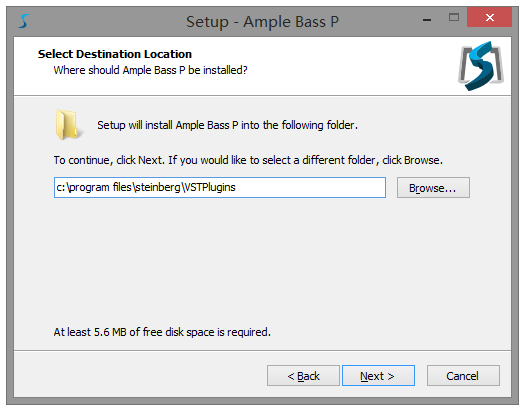Focus the destination folder path field

(220, 187)
